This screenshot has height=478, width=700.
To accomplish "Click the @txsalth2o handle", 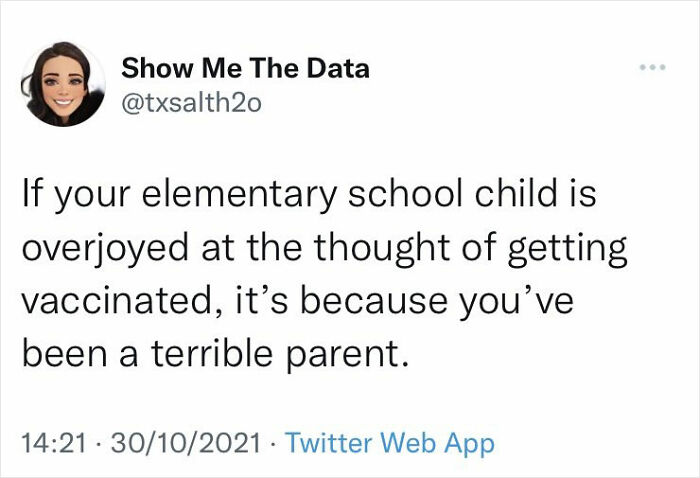I will pos(191,102).
